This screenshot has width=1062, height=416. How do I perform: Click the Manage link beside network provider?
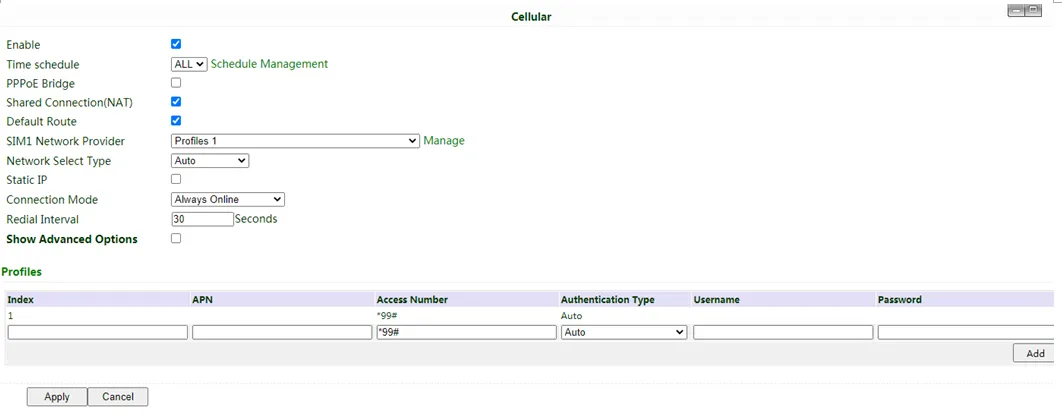click(x=444, y=141)
